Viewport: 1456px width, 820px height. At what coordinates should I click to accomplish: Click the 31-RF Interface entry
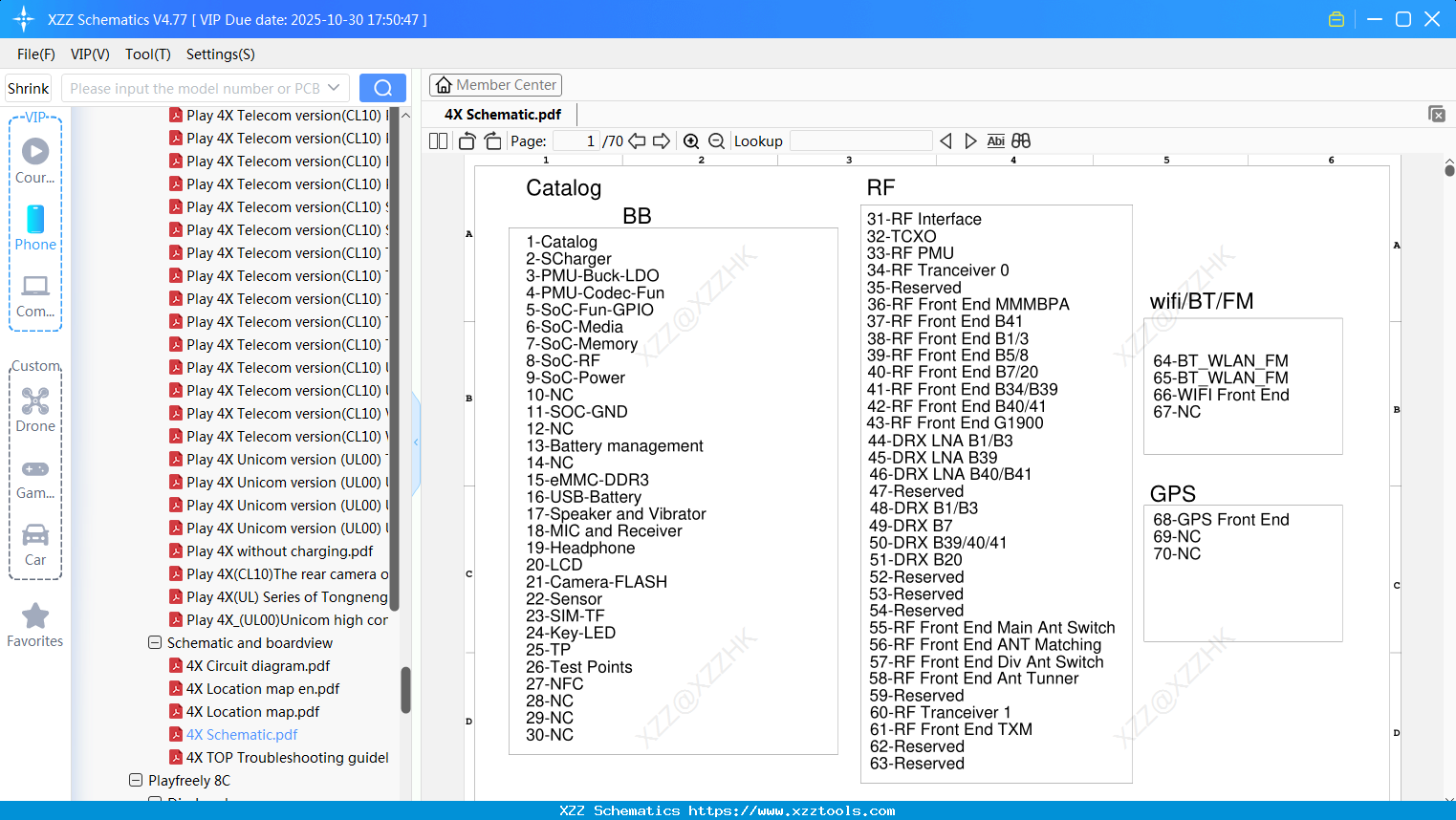point(924,219)
